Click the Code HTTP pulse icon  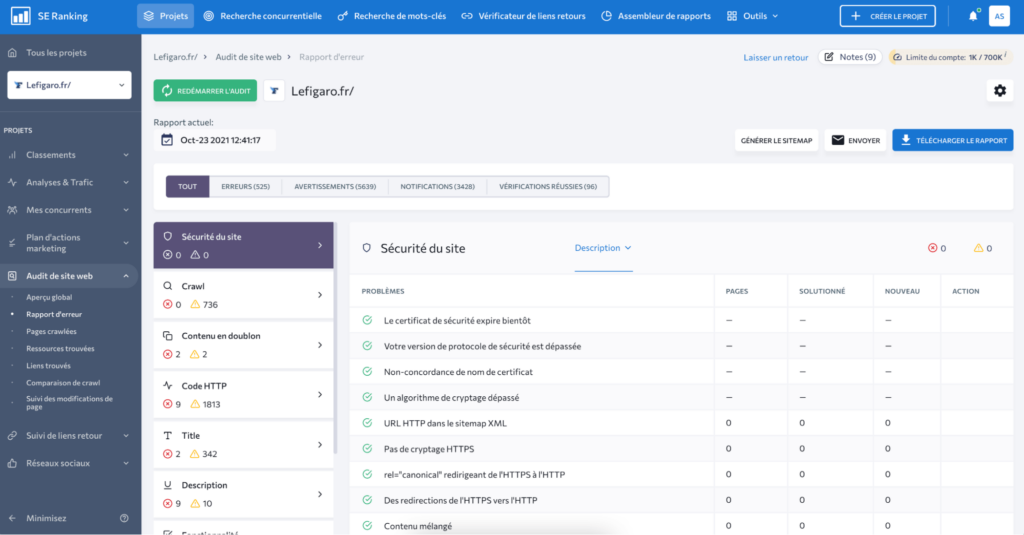pos(168,385)
